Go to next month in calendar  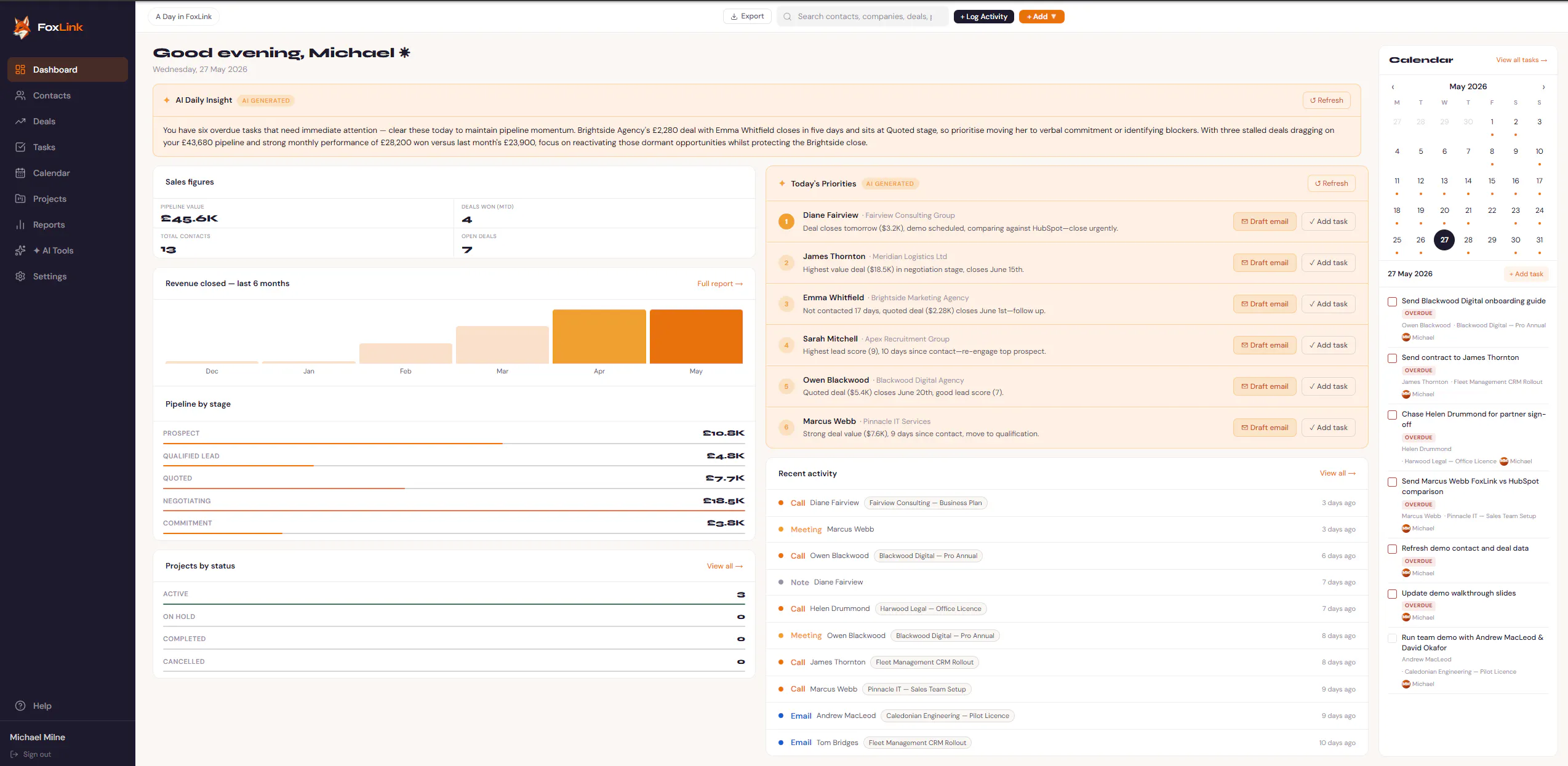[x=1543, y=87]
